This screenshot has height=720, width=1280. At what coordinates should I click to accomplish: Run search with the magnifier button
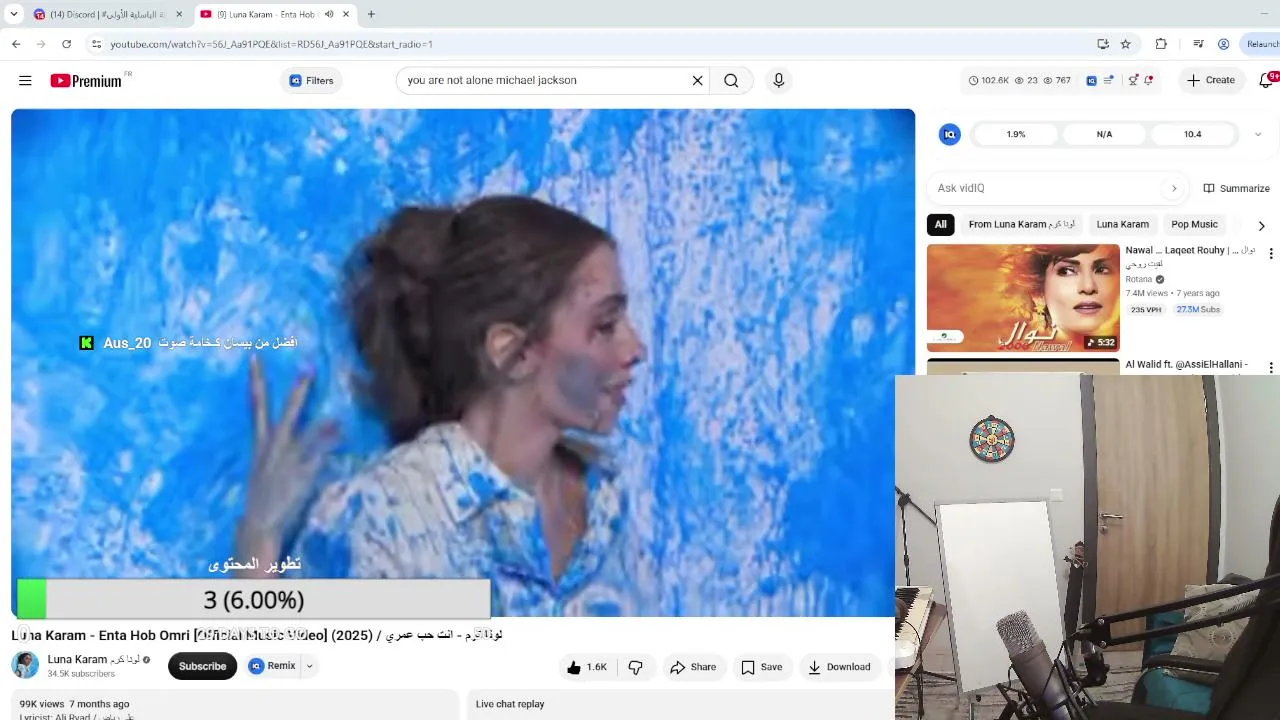click(731, 81)
